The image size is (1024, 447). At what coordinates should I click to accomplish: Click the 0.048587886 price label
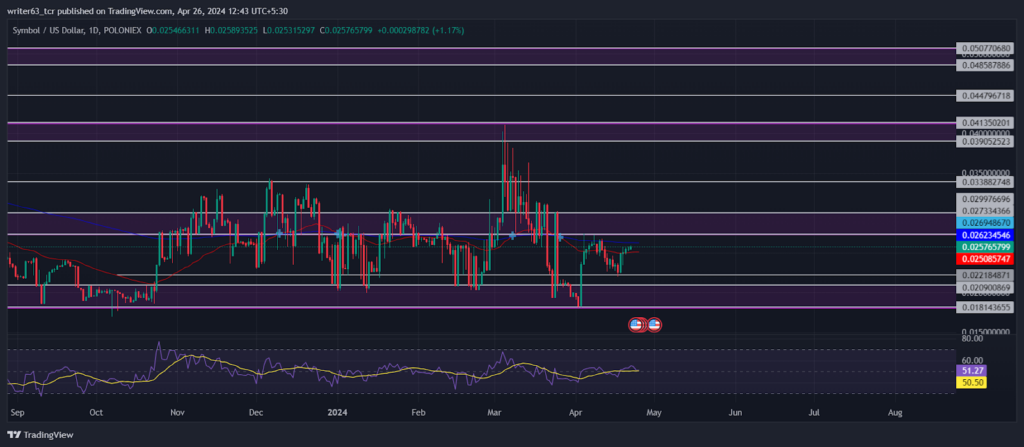coord(987,66)
